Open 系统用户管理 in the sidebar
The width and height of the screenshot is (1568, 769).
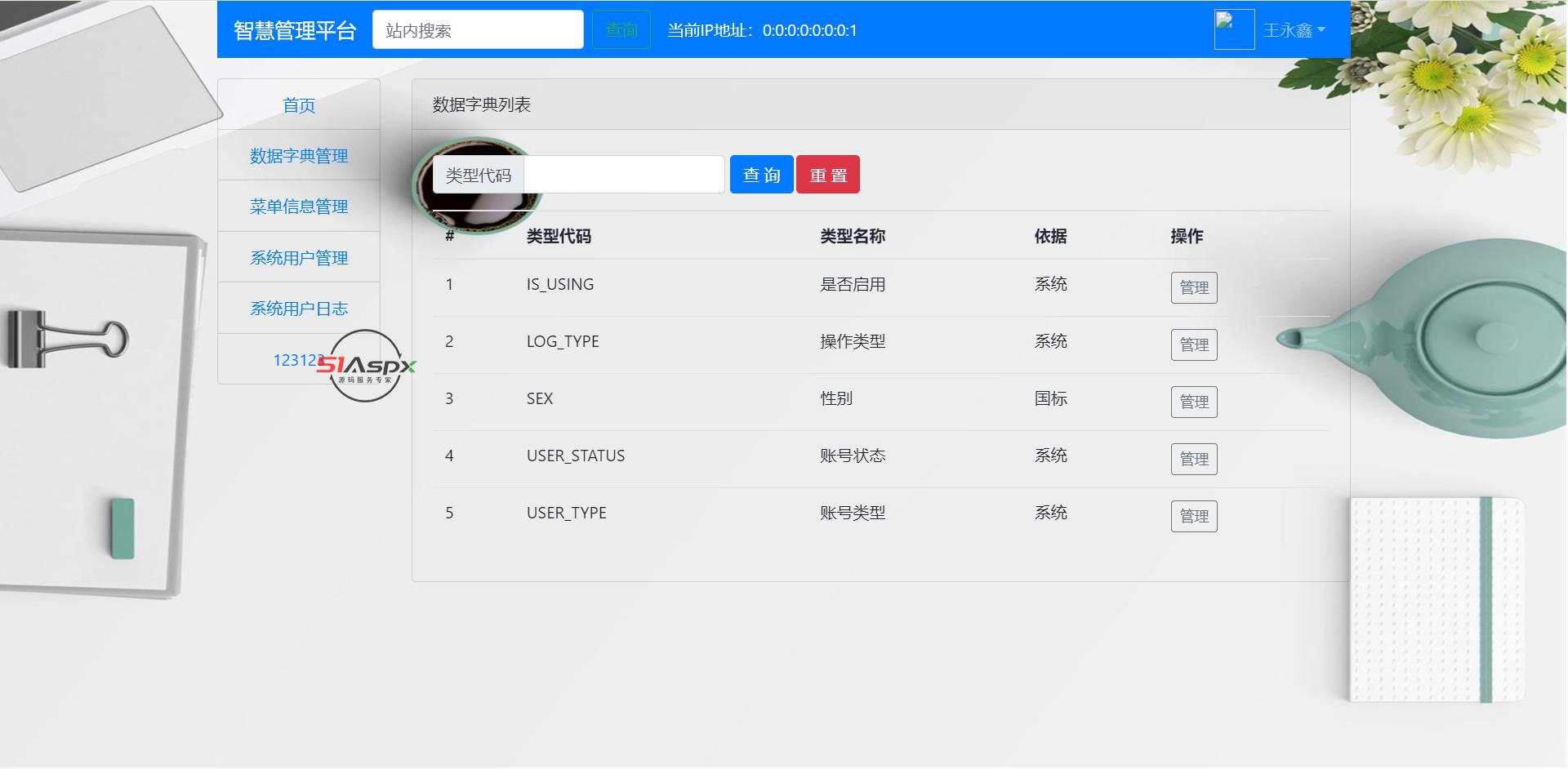[299, 258]
